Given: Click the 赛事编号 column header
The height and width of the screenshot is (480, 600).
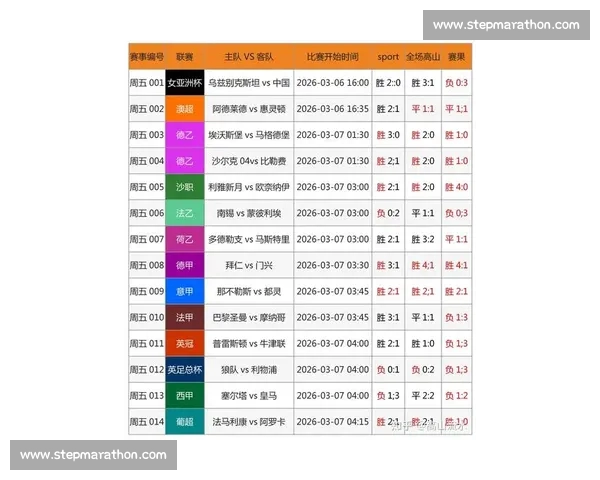Looking at the screenshot, I should pos(147,57).
